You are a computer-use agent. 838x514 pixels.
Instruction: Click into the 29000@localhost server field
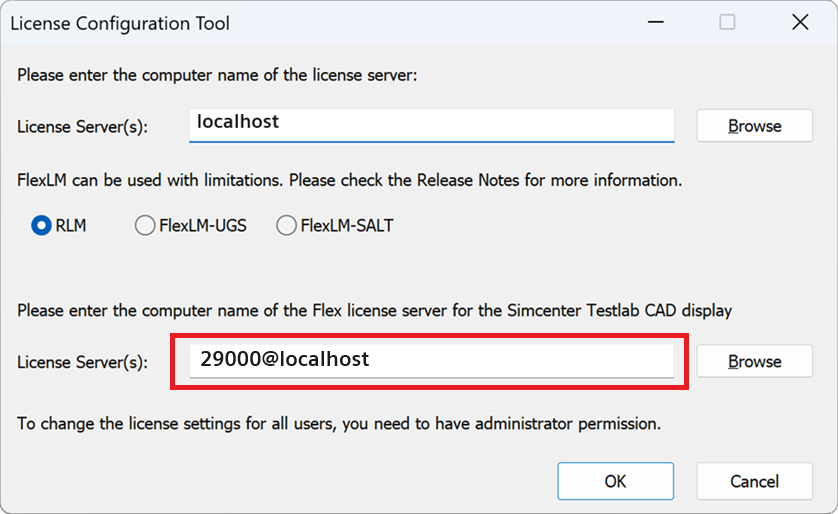[x=431, y=361]
